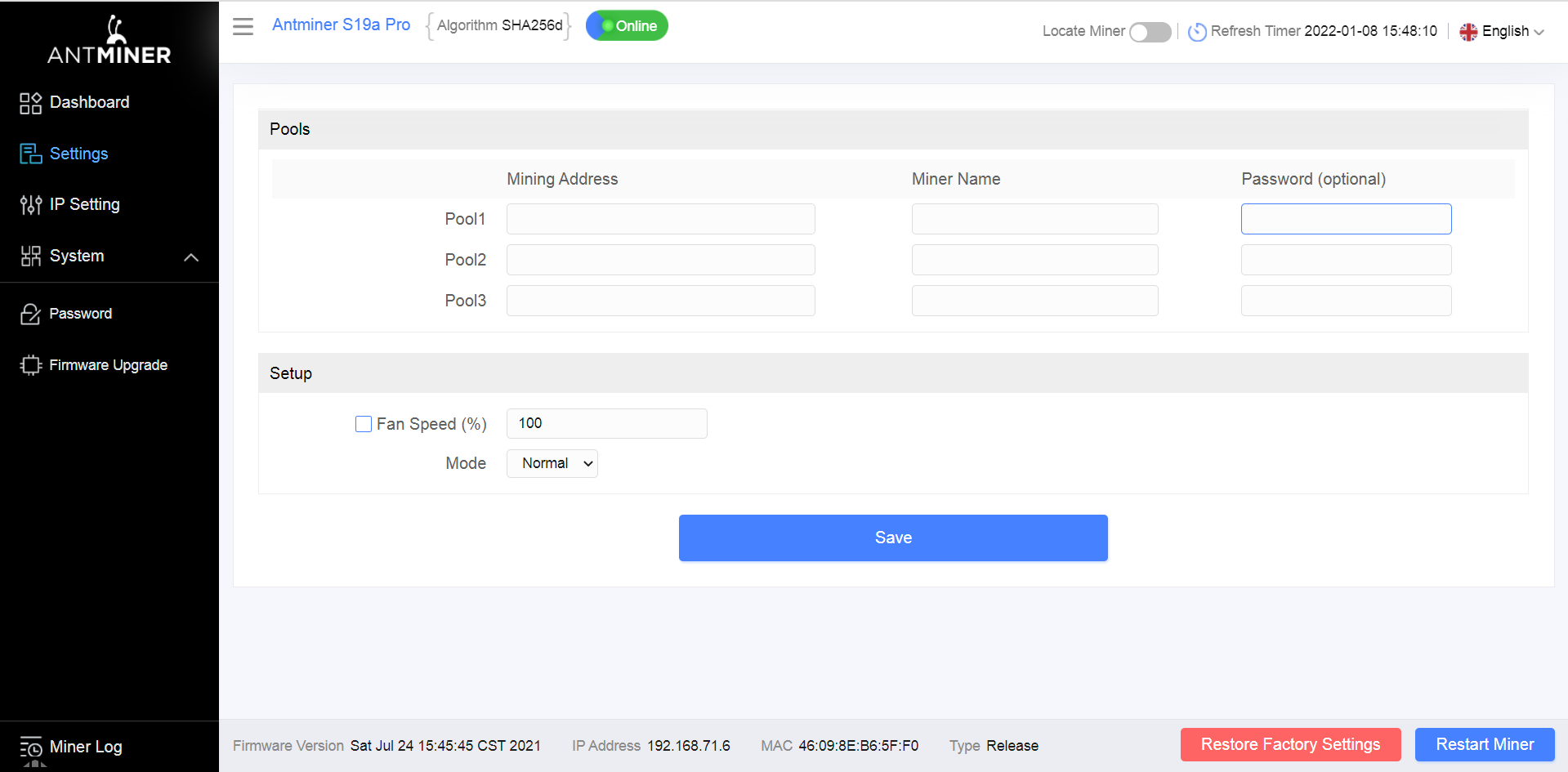Click the Pool3 Mining Address field
This screenshot has width=1568, height=772.
point(661,301)
